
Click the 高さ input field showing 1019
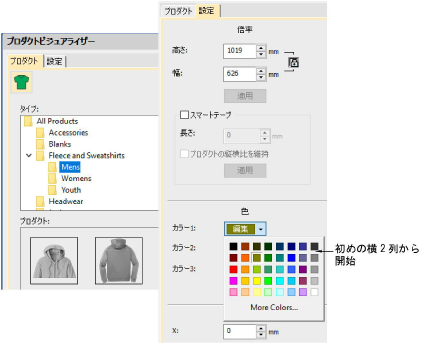[x=240, y=51]
